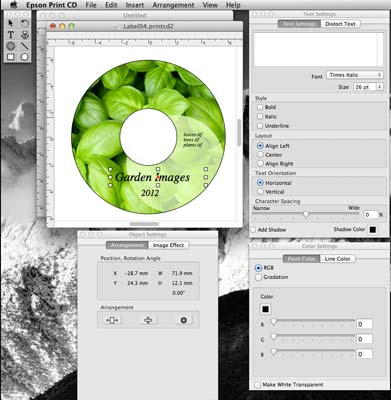Switch to the Distort Text tab
Viewport: 391px width, 400px height.
click(340, 24)
